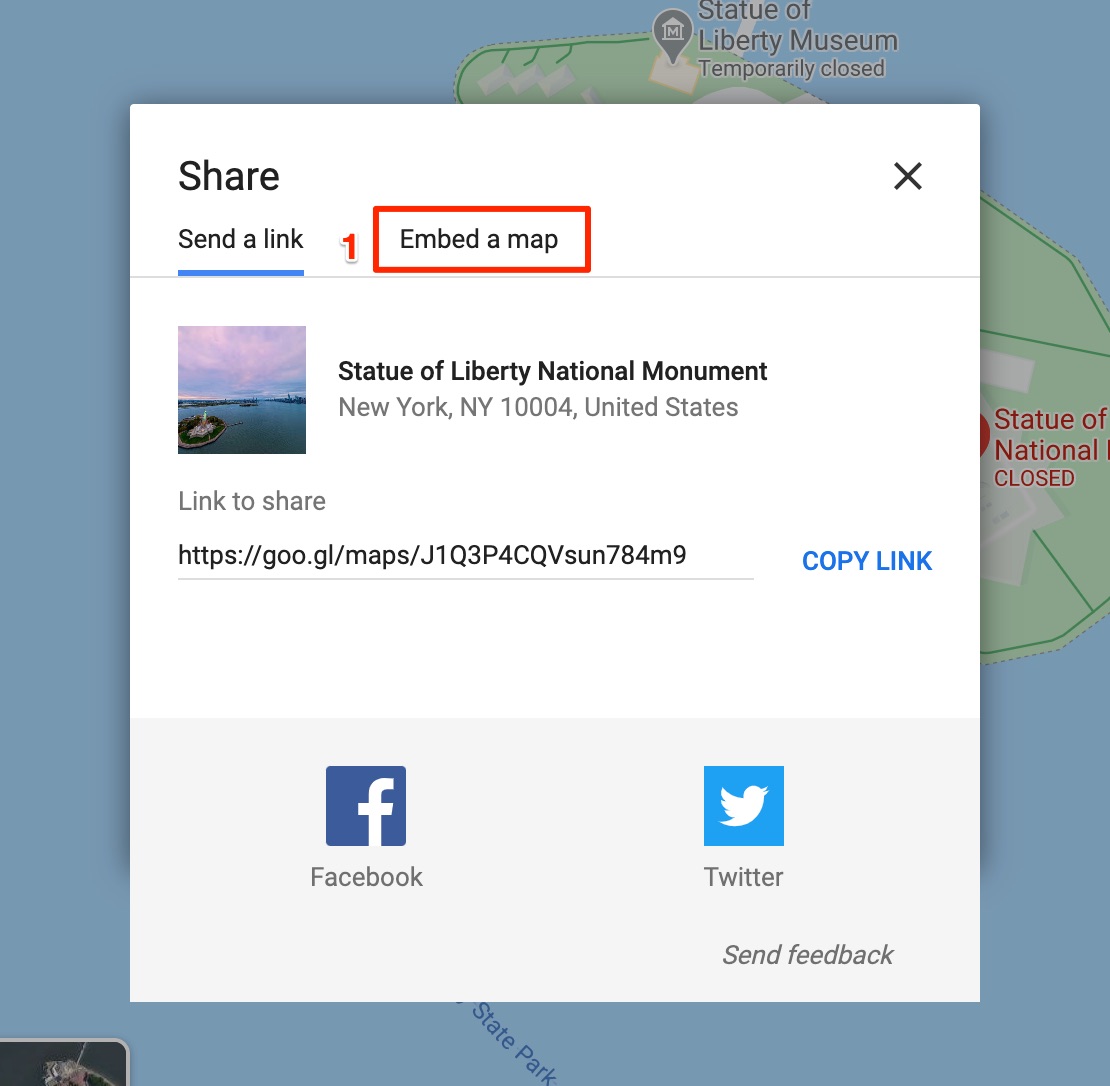
Task: Click the New York NY 10004 address text
Action: (x=538, y=407)
